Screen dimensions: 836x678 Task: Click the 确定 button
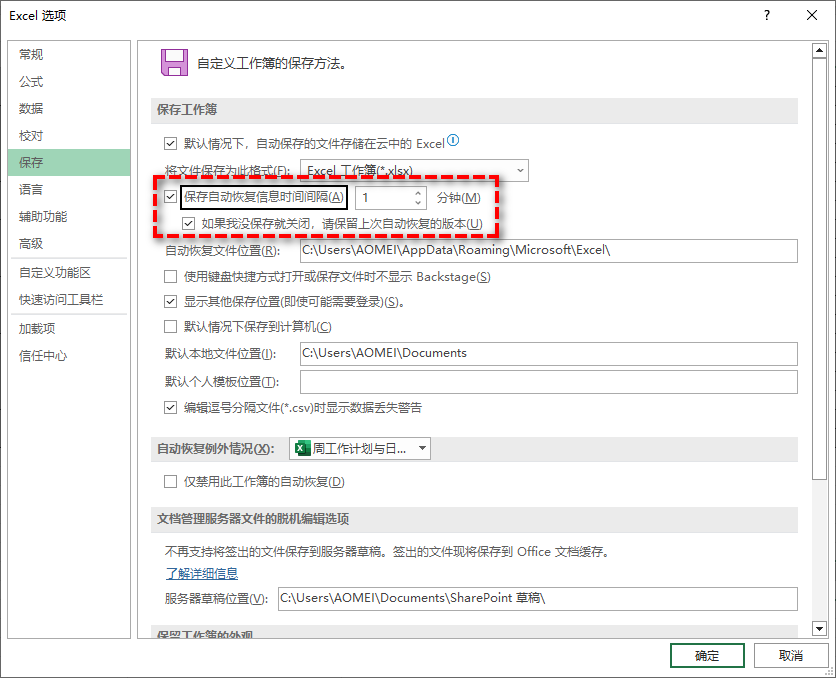707,655
